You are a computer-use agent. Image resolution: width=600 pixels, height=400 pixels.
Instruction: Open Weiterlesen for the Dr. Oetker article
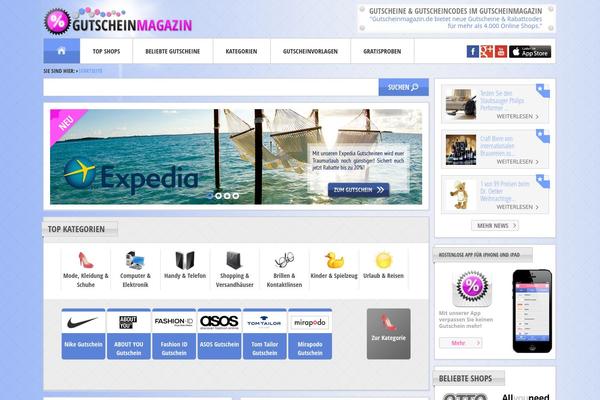point(517,207)
